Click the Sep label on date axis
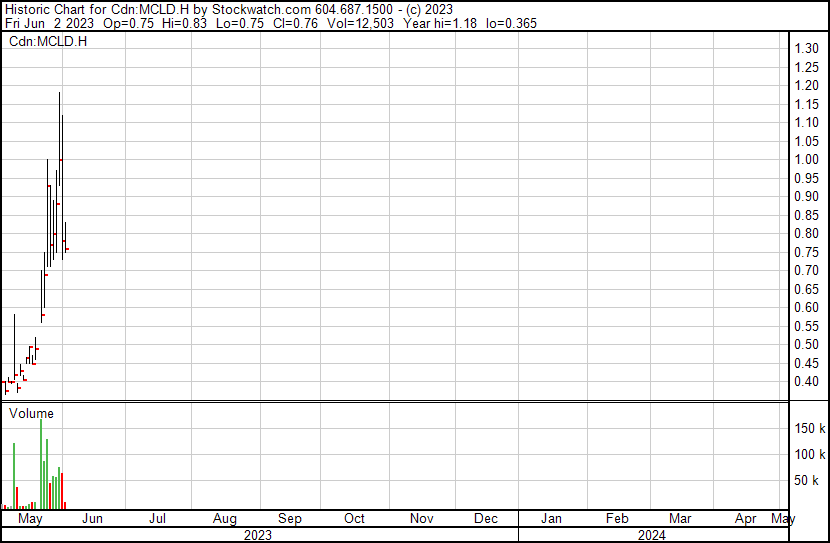Screen dimensions: 830x543 (289, 519)
